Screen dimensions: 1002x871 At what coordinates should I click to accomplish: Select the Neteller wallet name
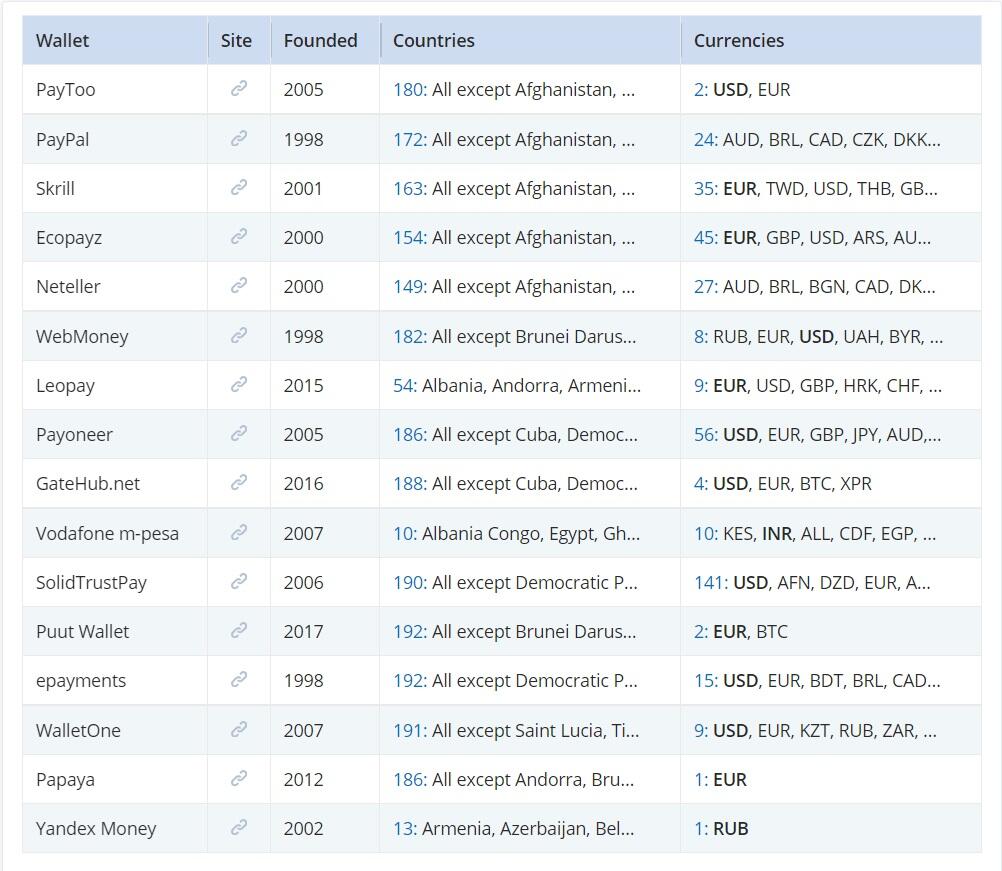coord(68,286)
